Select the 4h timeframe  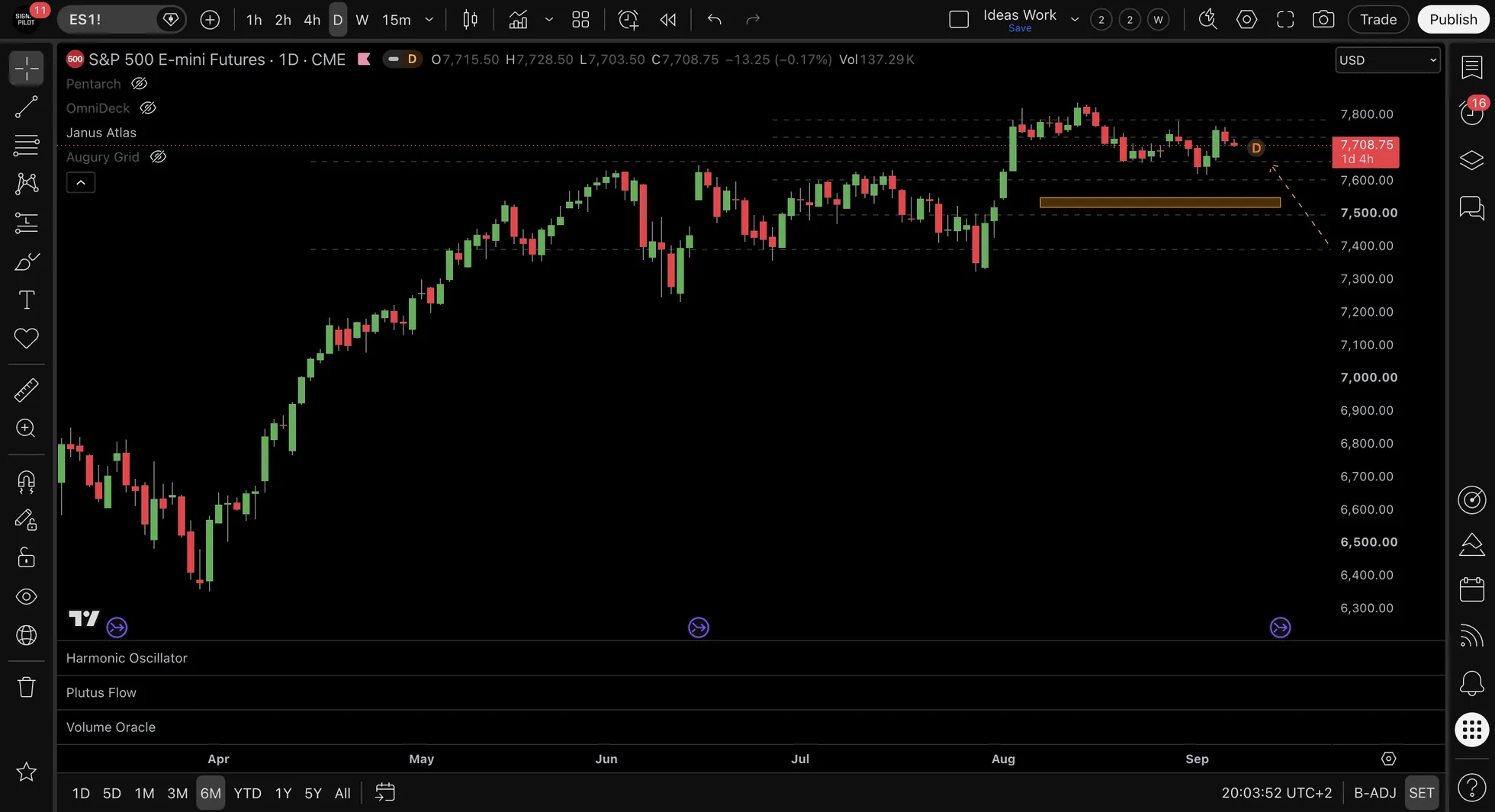click(x=312, y=20)
